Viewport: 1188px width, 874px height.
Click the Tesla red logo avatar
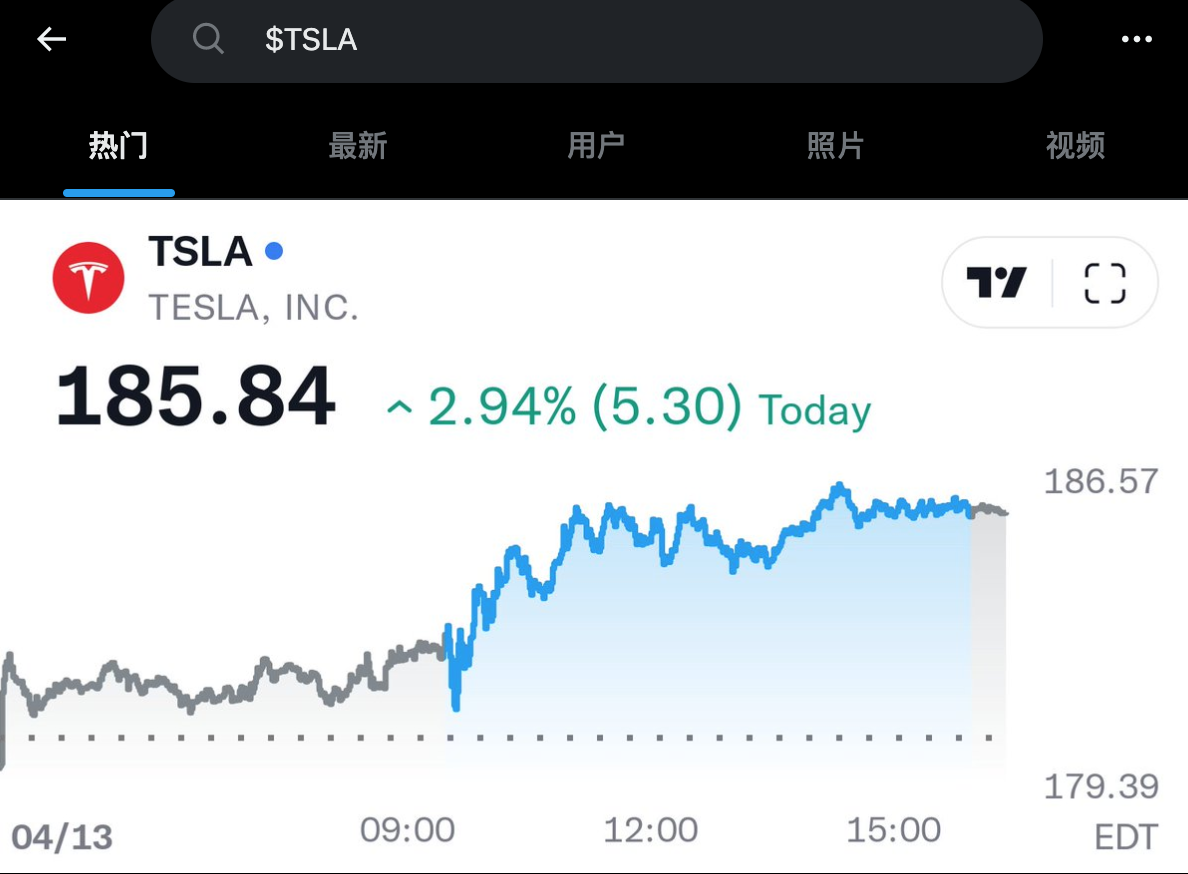click(88, 277)
